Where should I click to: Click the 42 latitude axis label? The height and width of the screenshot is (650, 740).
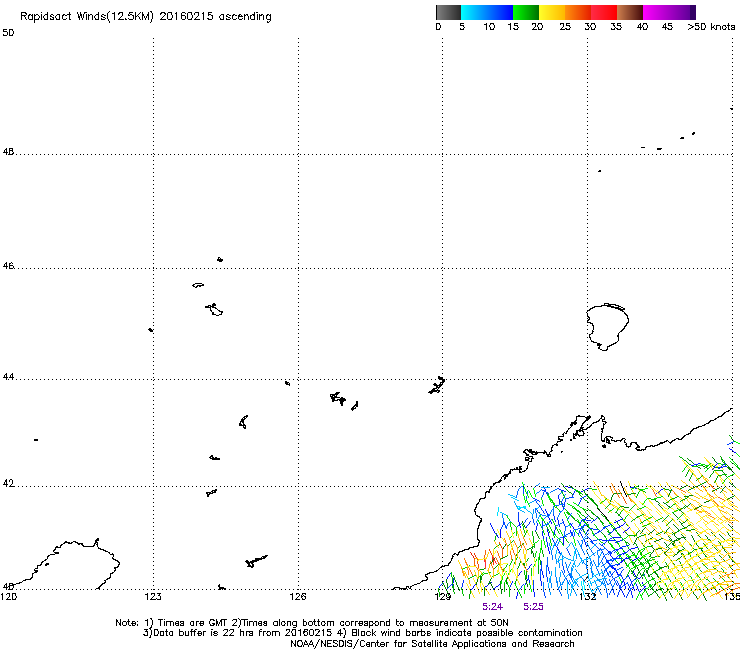pos(8,484)
